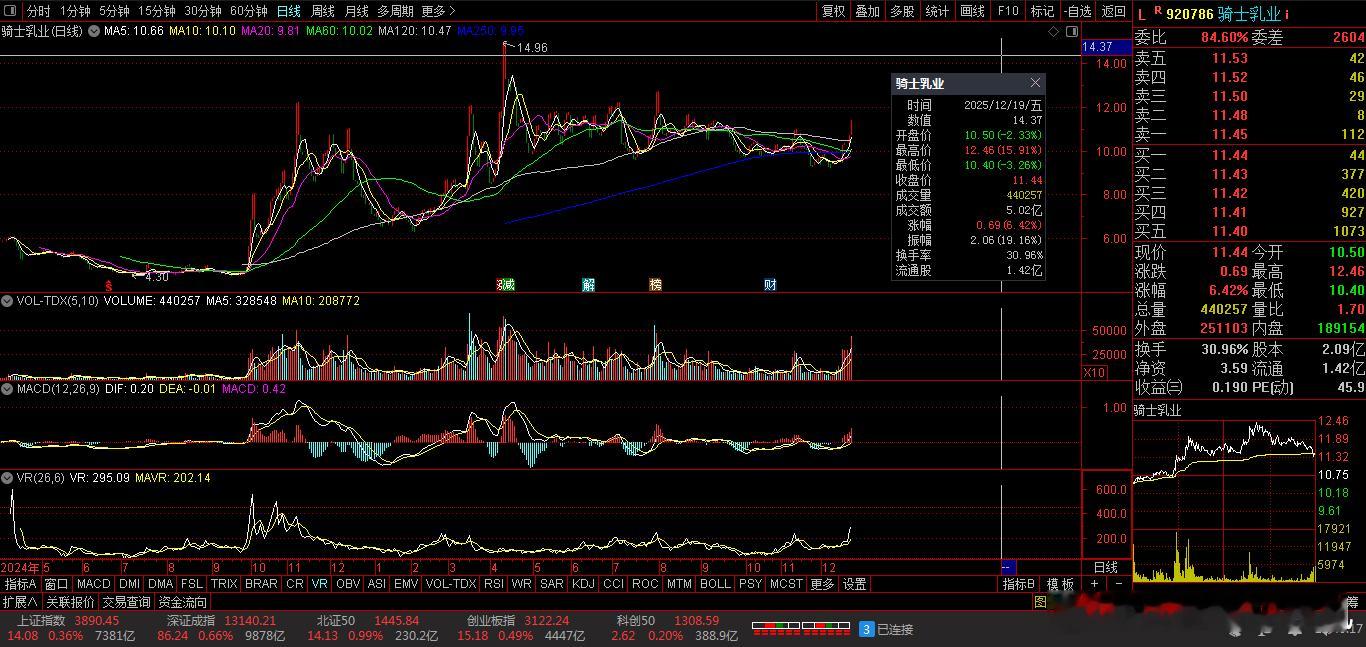The height and width of the screenshot is (647, 1366).
Task: Expand the 更多 timeframe options
Action: point(438,11)
